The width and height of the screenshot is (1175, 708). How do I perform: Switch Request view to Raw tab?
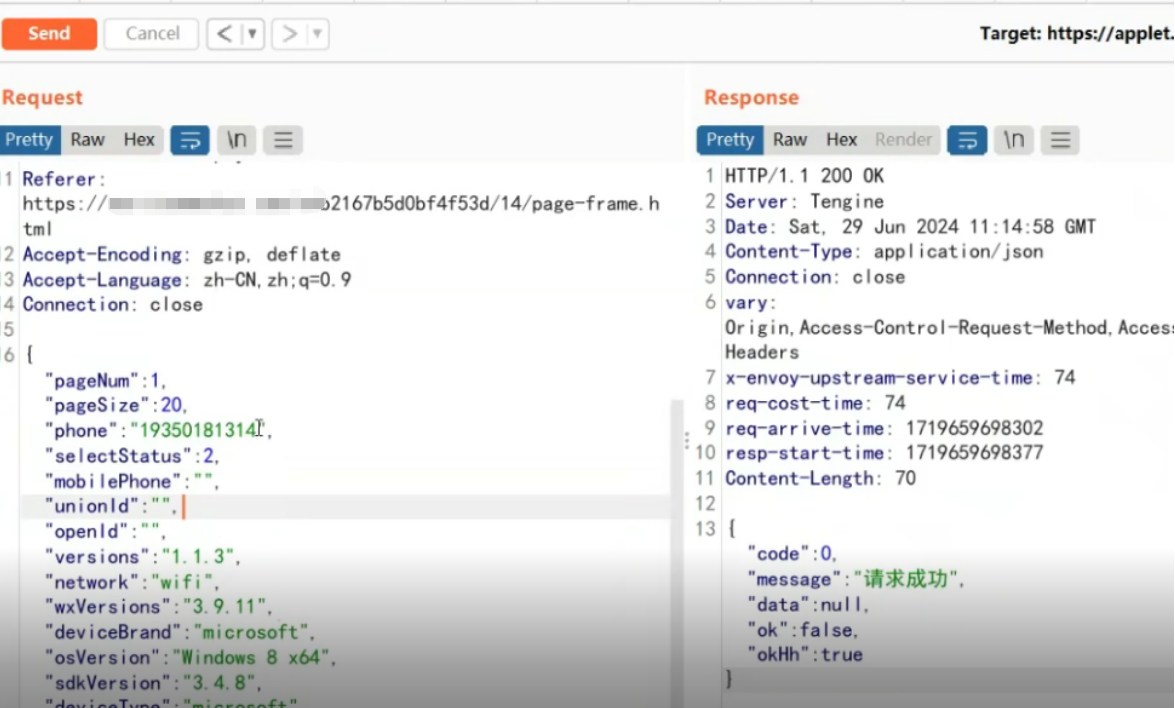87,140
